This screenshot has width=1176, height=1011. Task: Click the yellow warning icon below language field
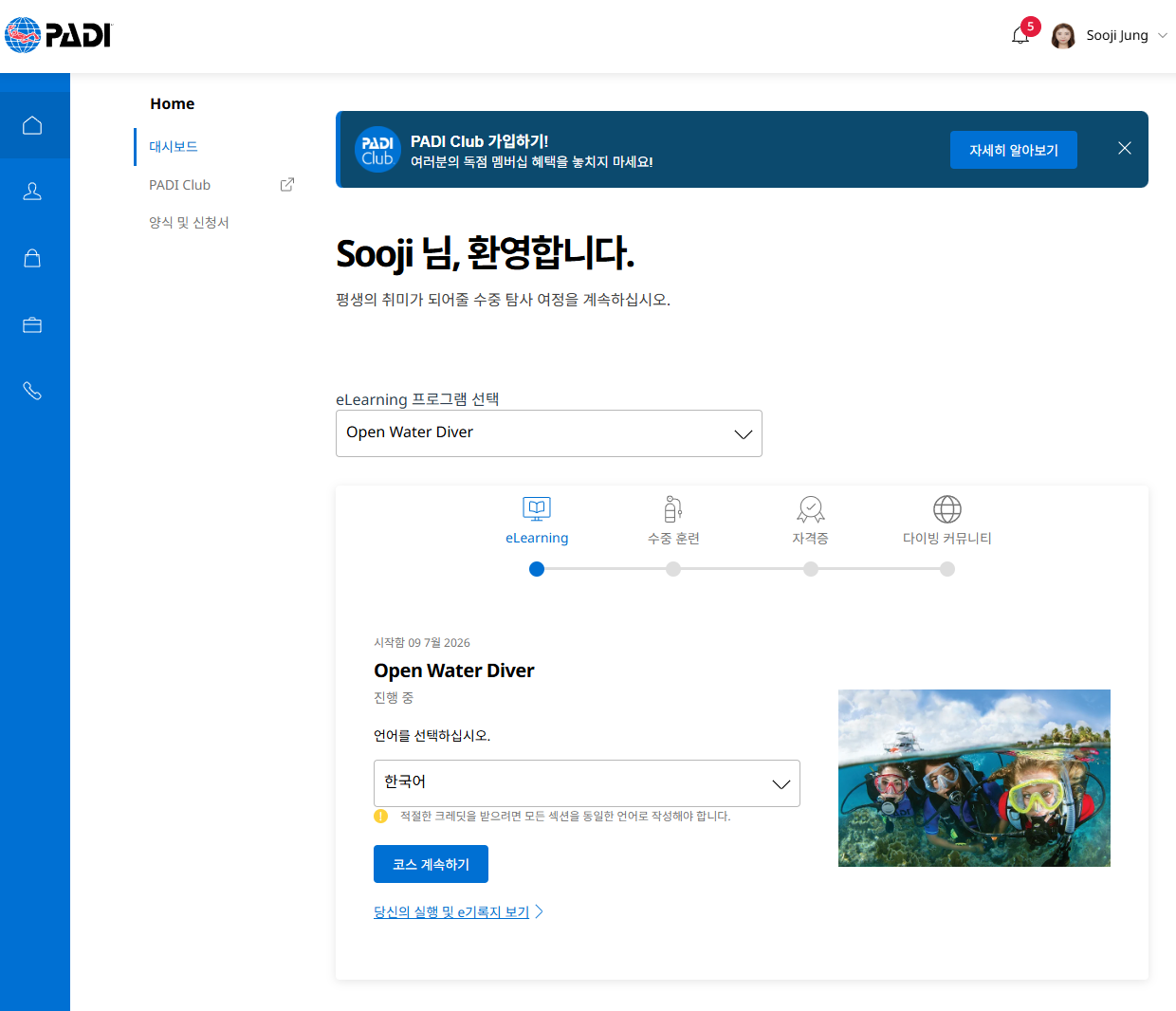point(381,816)
